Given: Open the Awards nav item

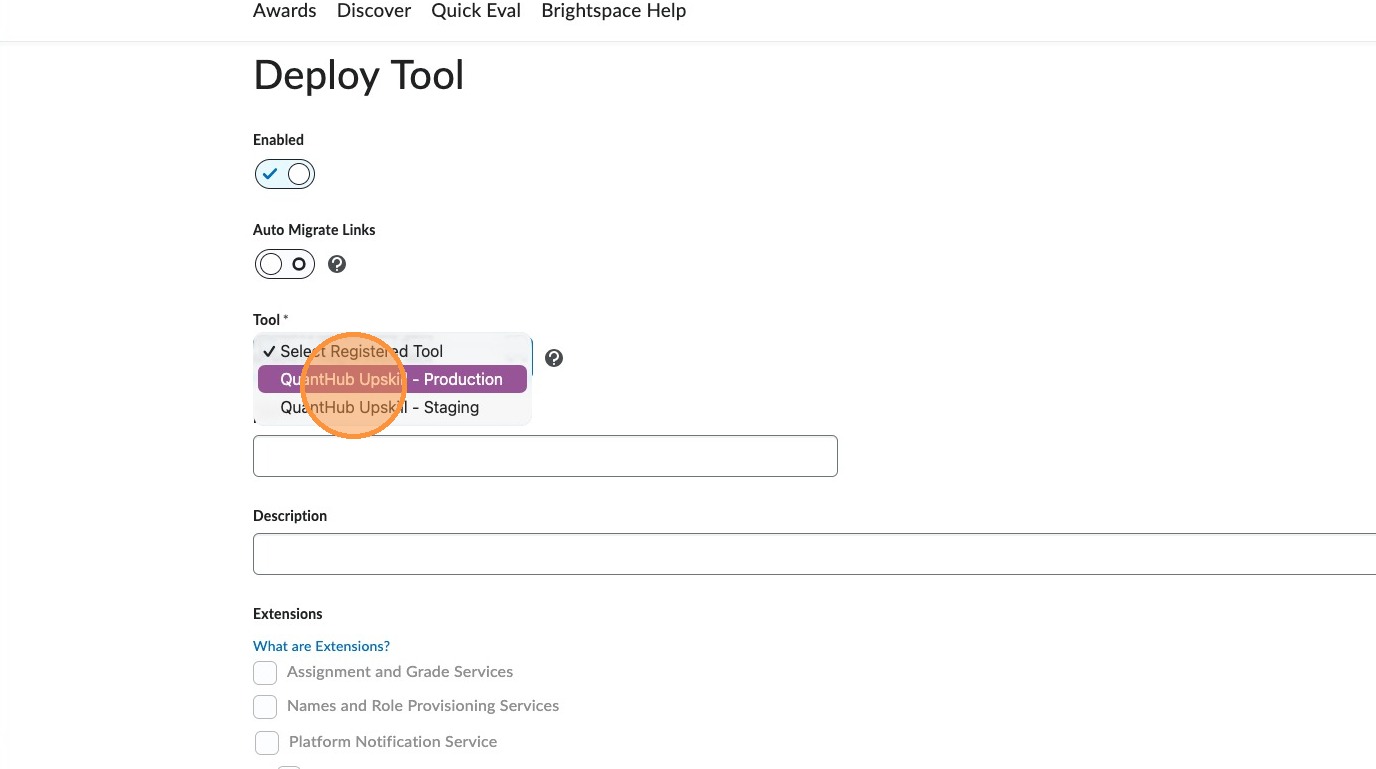Looking at the screenshot, I should tap(284, 11).
